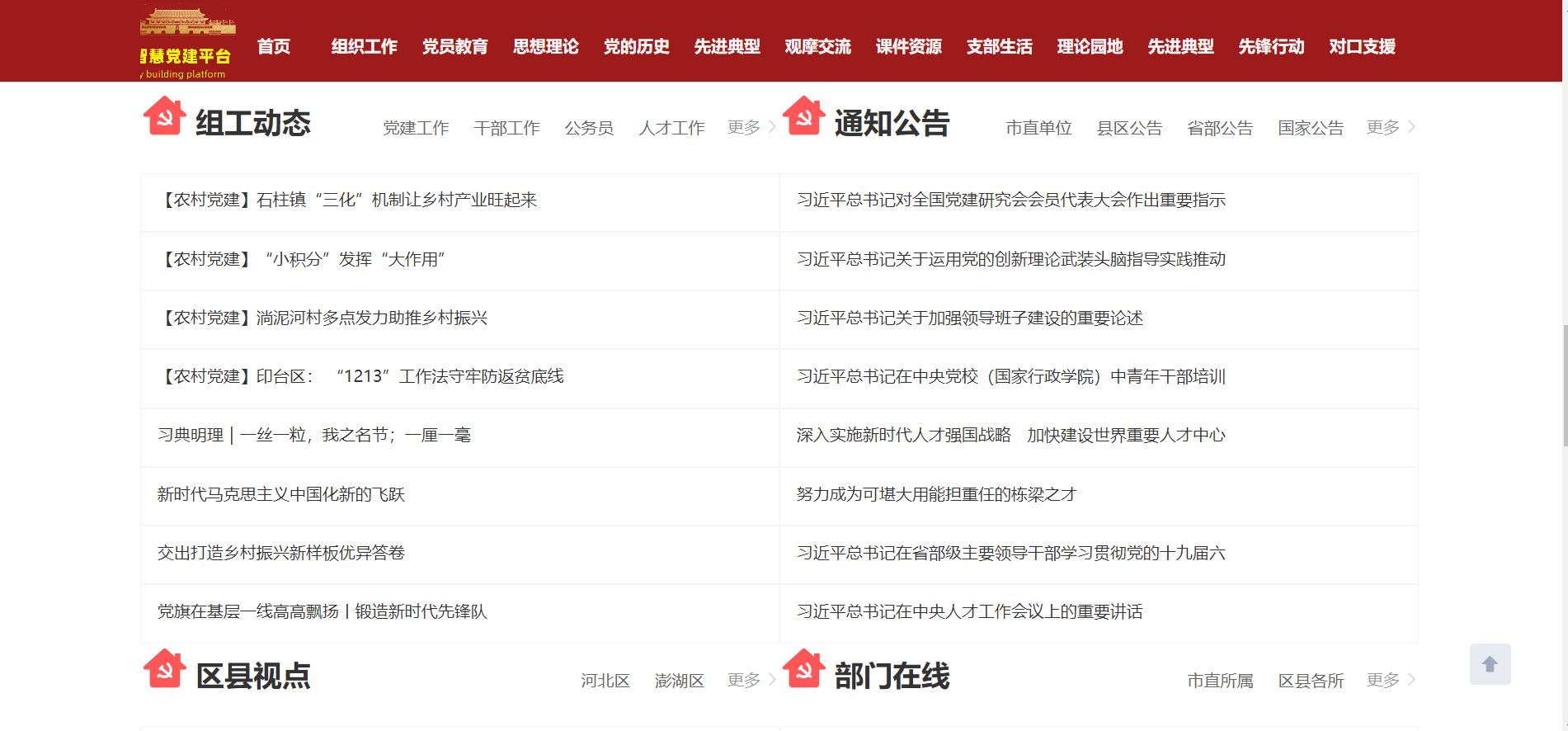
Task: Expand 更多 chevron in 组工动态 section
Action: [772, 127]
